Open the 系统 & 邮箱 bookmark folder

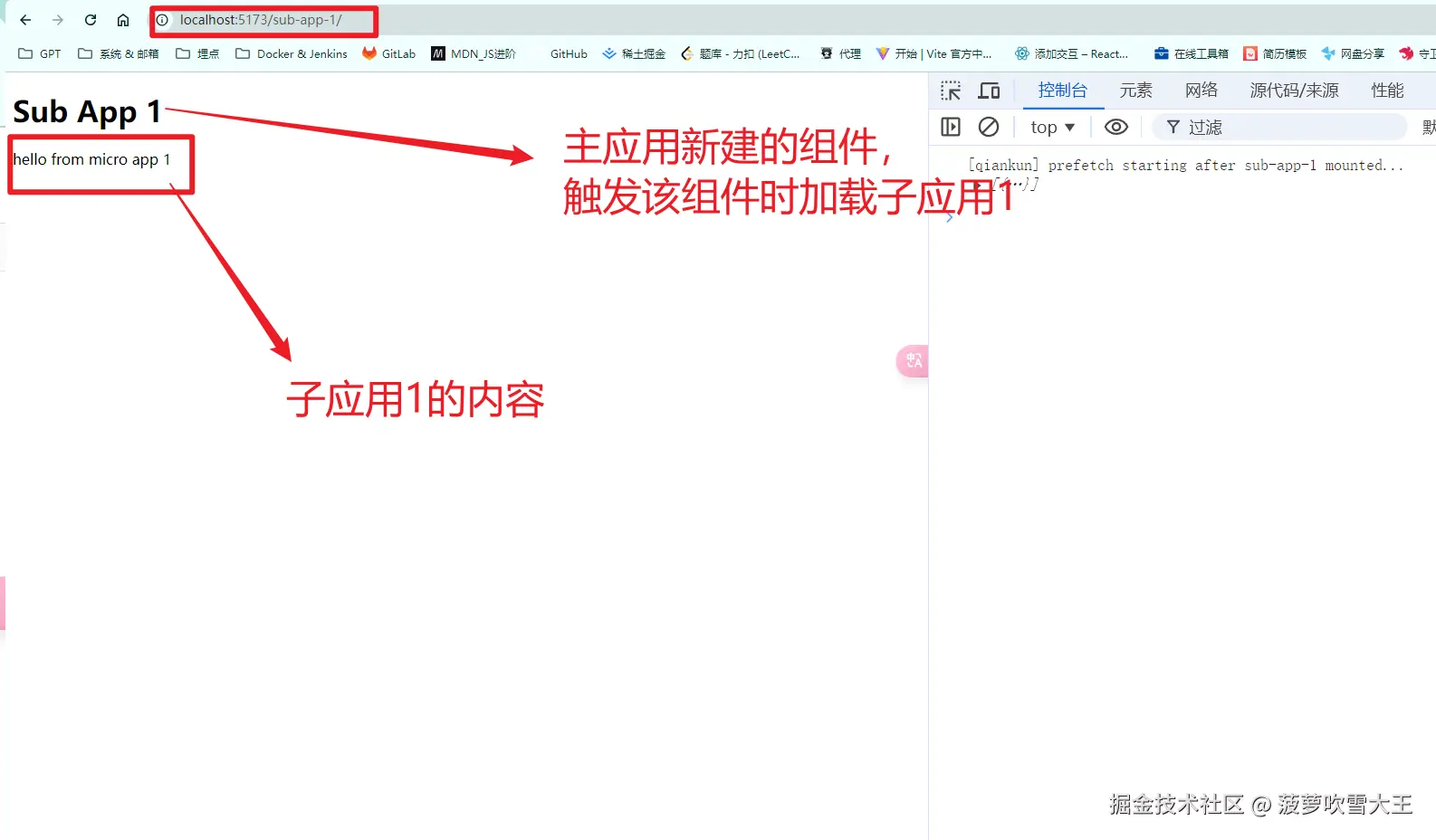(x=118, y=53)
